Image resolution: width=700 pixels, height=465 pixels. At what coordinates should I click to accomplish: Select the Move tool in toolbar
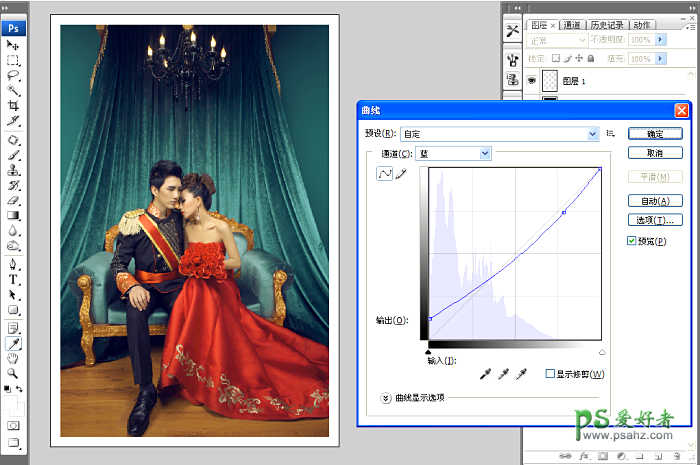pyautogui.click(x=13, y=45)
